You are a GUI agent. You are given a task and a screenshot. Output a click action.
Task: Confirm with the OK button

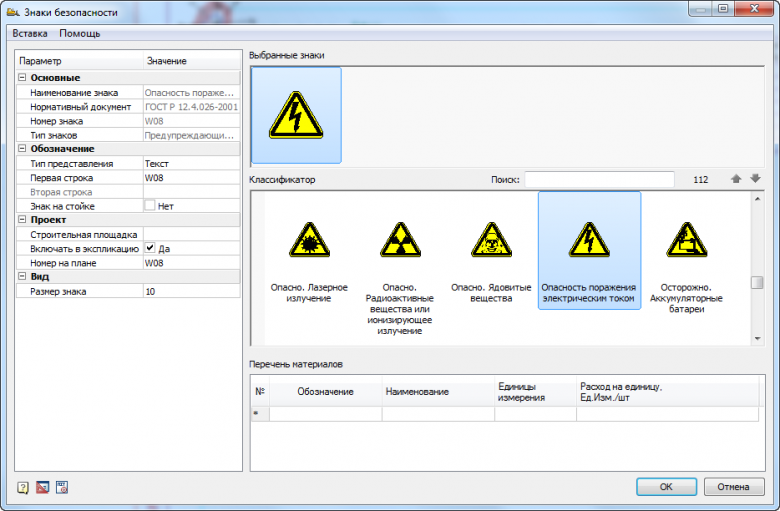666,487
